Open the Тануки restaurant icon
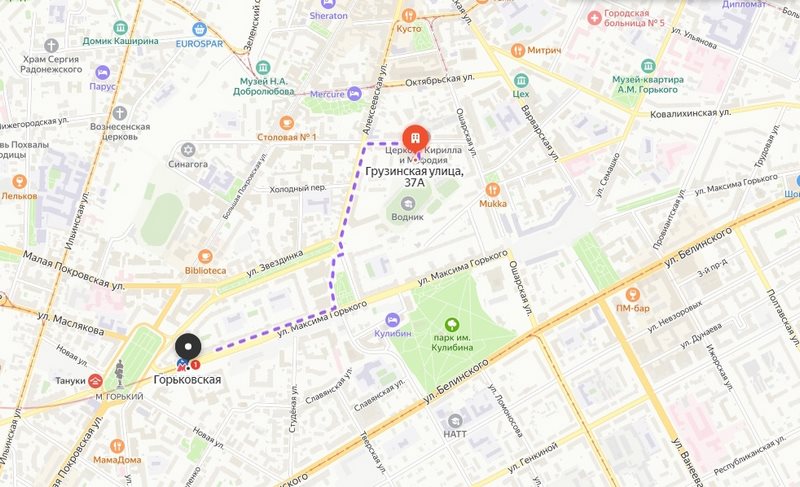Screen dimensions: 800x487 [95, 380]
